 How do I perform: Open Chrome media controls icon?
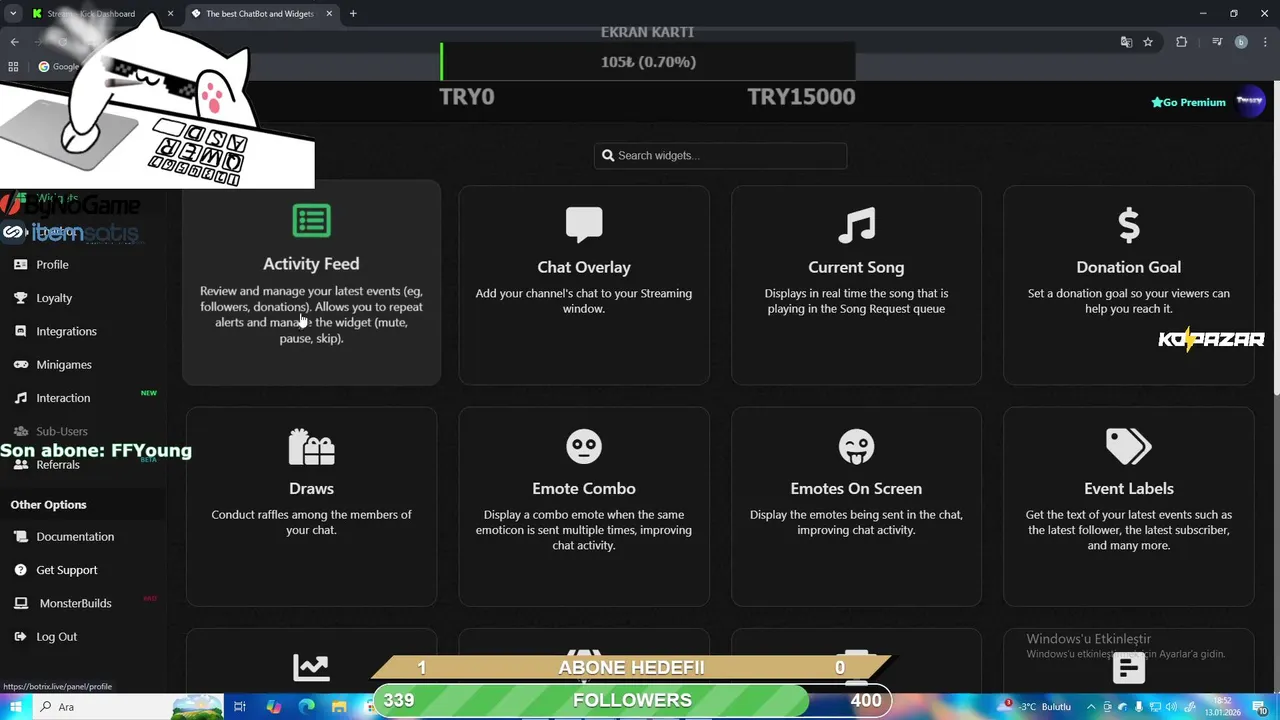coord(1217,42)
